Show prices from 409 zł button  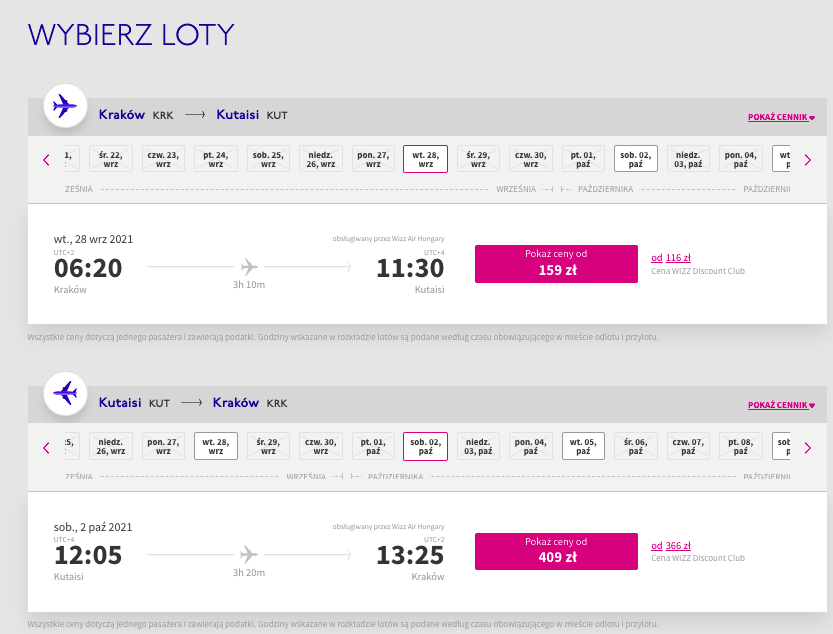coord(556,550)
